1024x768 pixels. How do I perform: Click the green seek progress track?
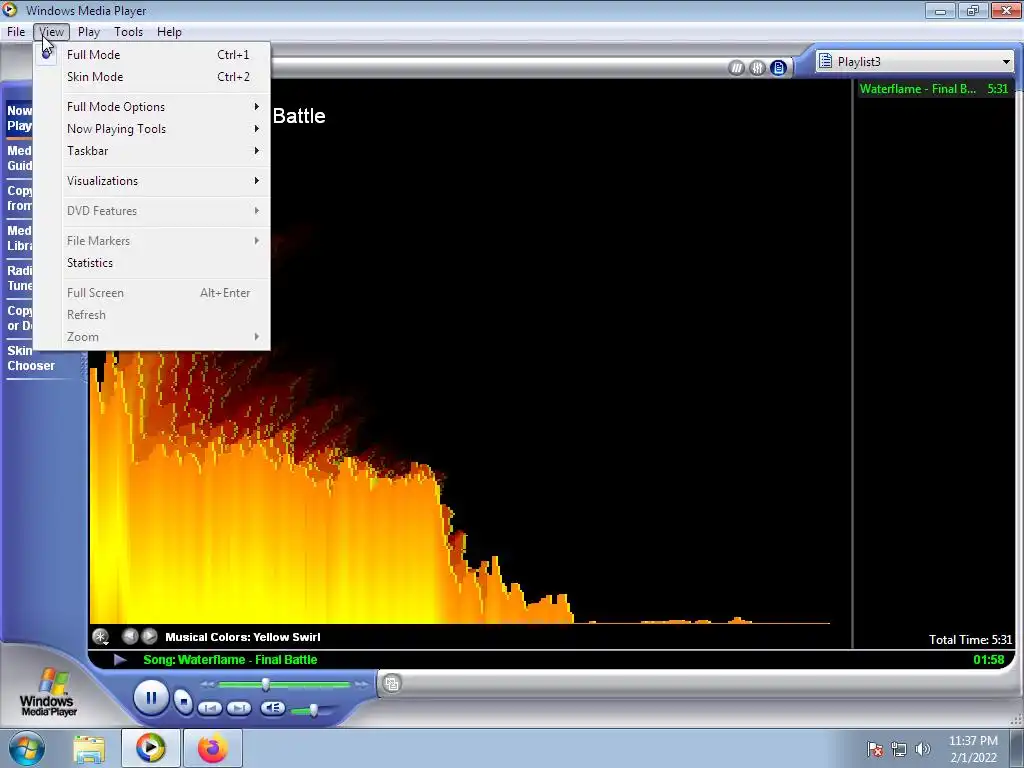pyautogui.click(x=285, y=684)
